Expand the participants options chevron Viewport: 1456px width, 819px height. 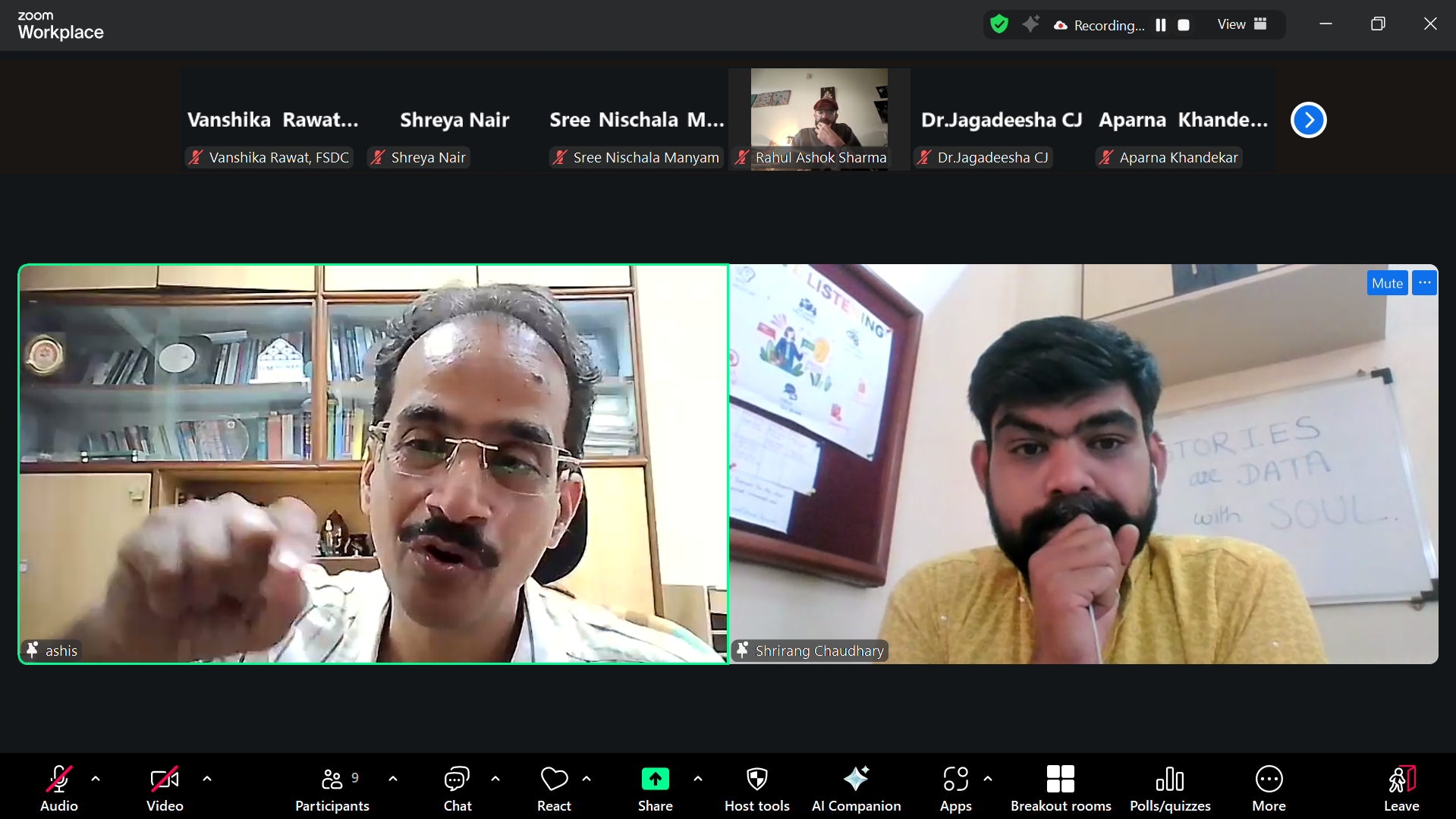pyautogui.click(x=393, y=779)
